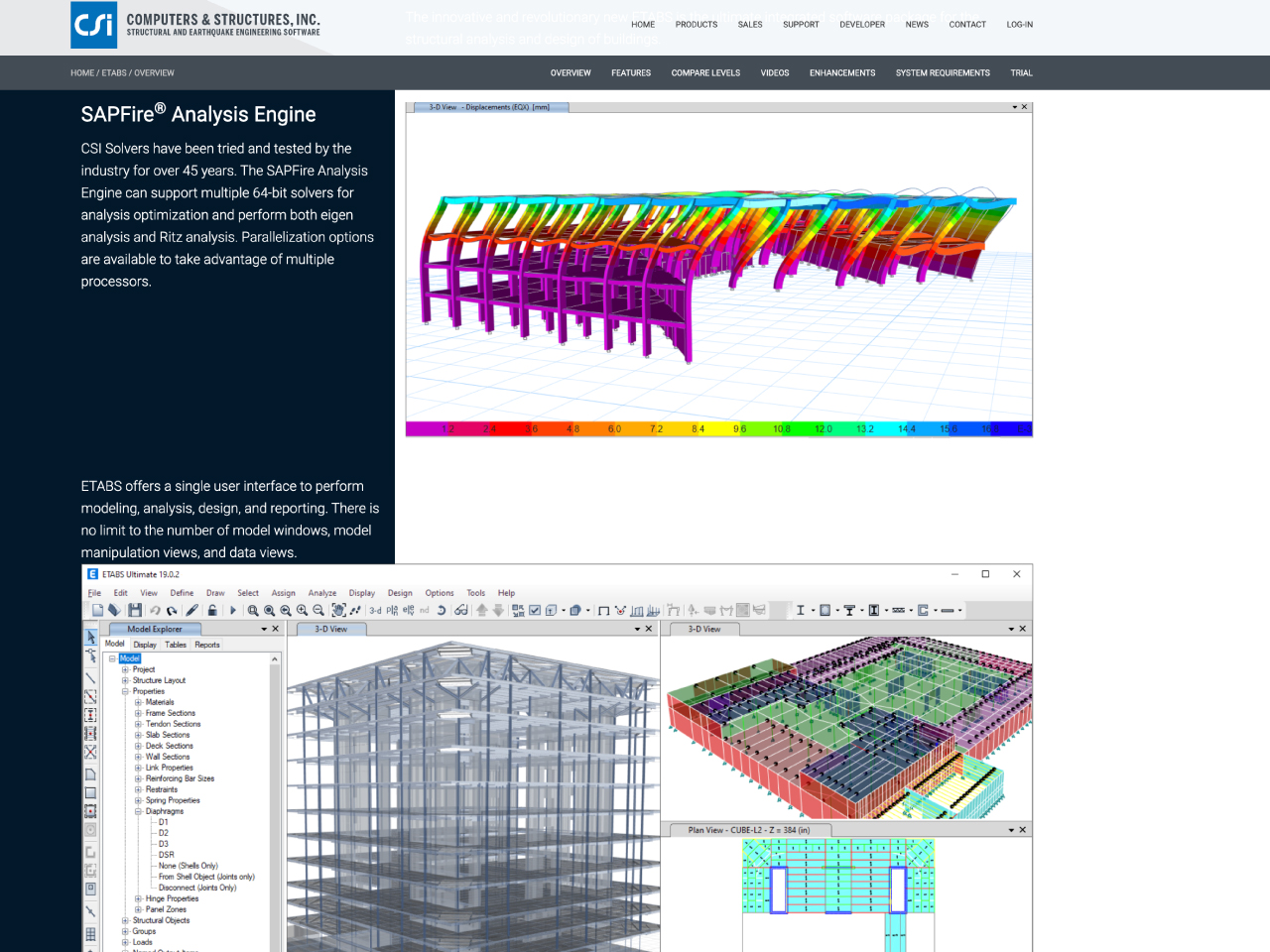
Task: Open the Design menu in ETABS
Action: pyautogui.click(x=400, y=593)
